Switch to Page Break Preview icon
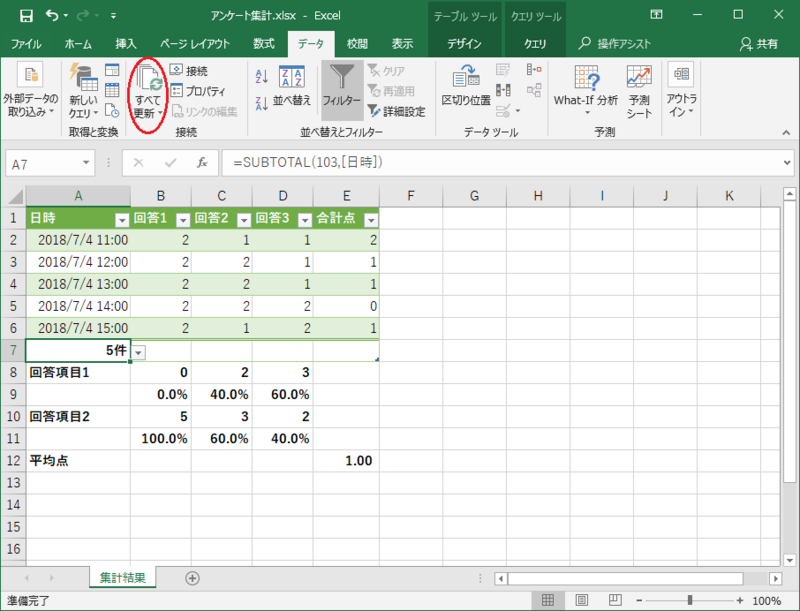Viewport: 800px width, 611px height. click(x=615, y=600)
